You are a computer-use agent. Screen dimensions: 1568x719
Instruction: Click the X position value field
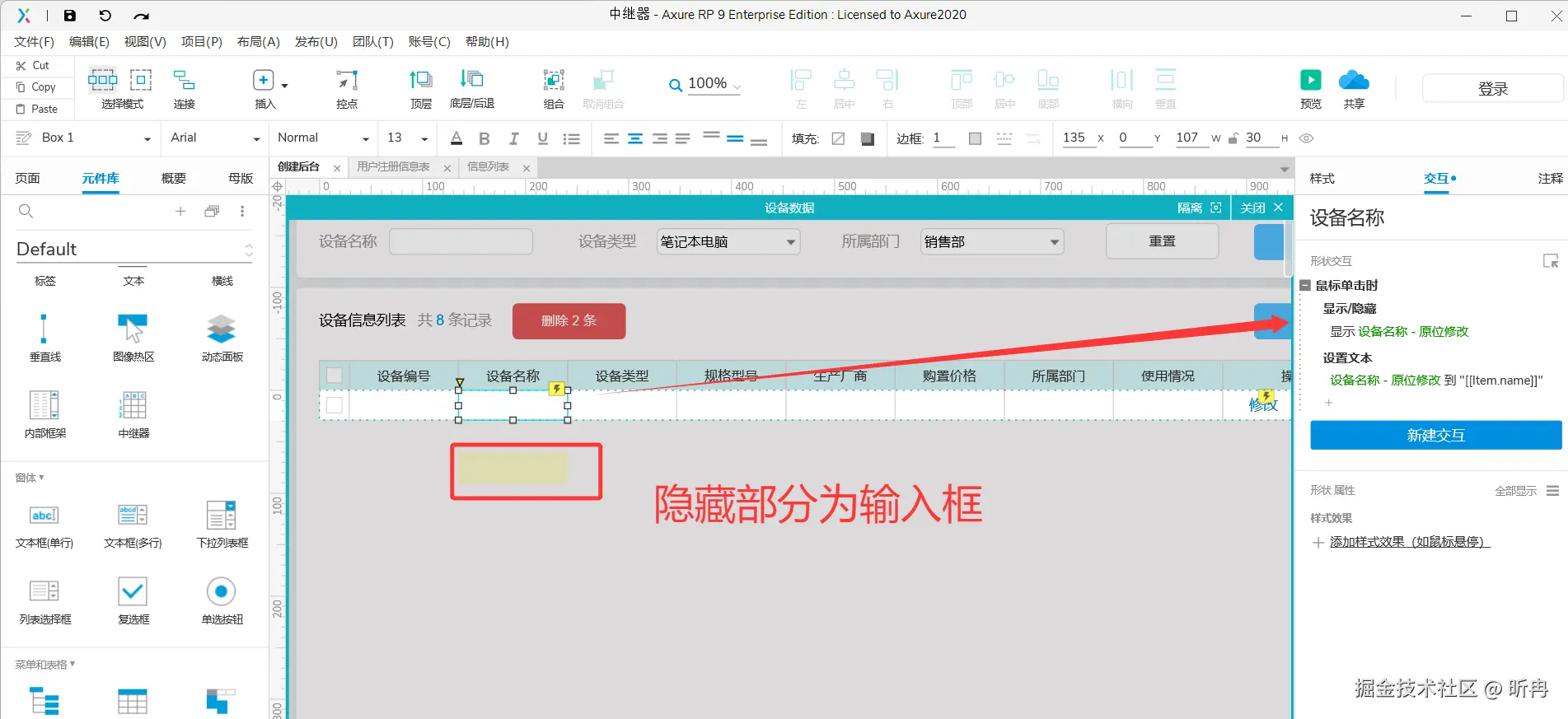pyautogui.click(x=1077, y=138)
